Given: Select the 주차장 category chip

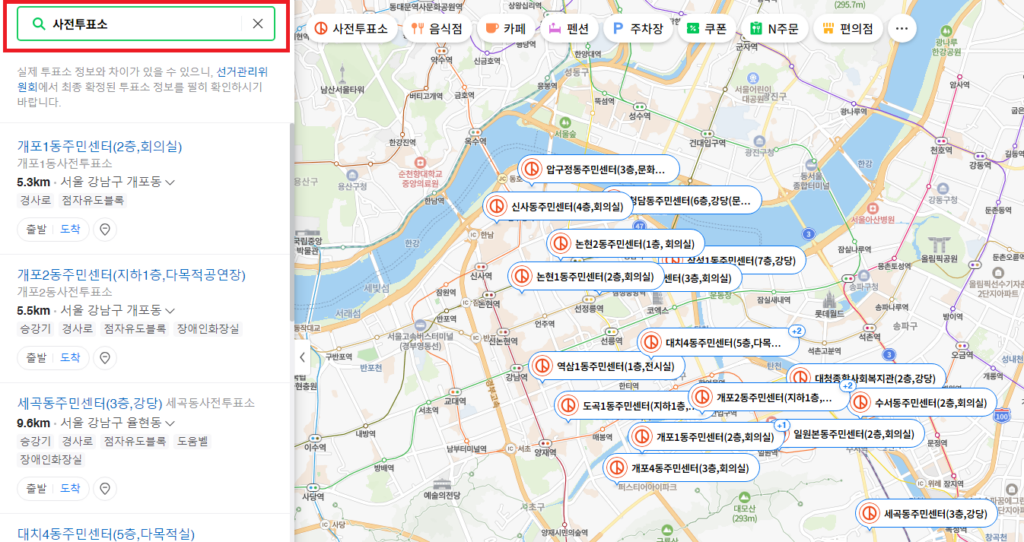Looking at the screenshot, I should coord(638,29).
